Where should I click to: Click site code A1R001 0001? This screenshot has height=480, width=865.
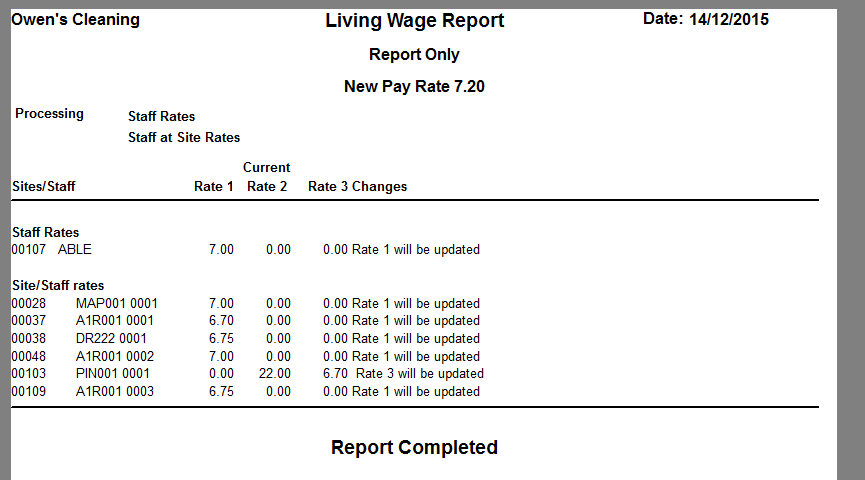pyautogui.click(x=115, y=321)
